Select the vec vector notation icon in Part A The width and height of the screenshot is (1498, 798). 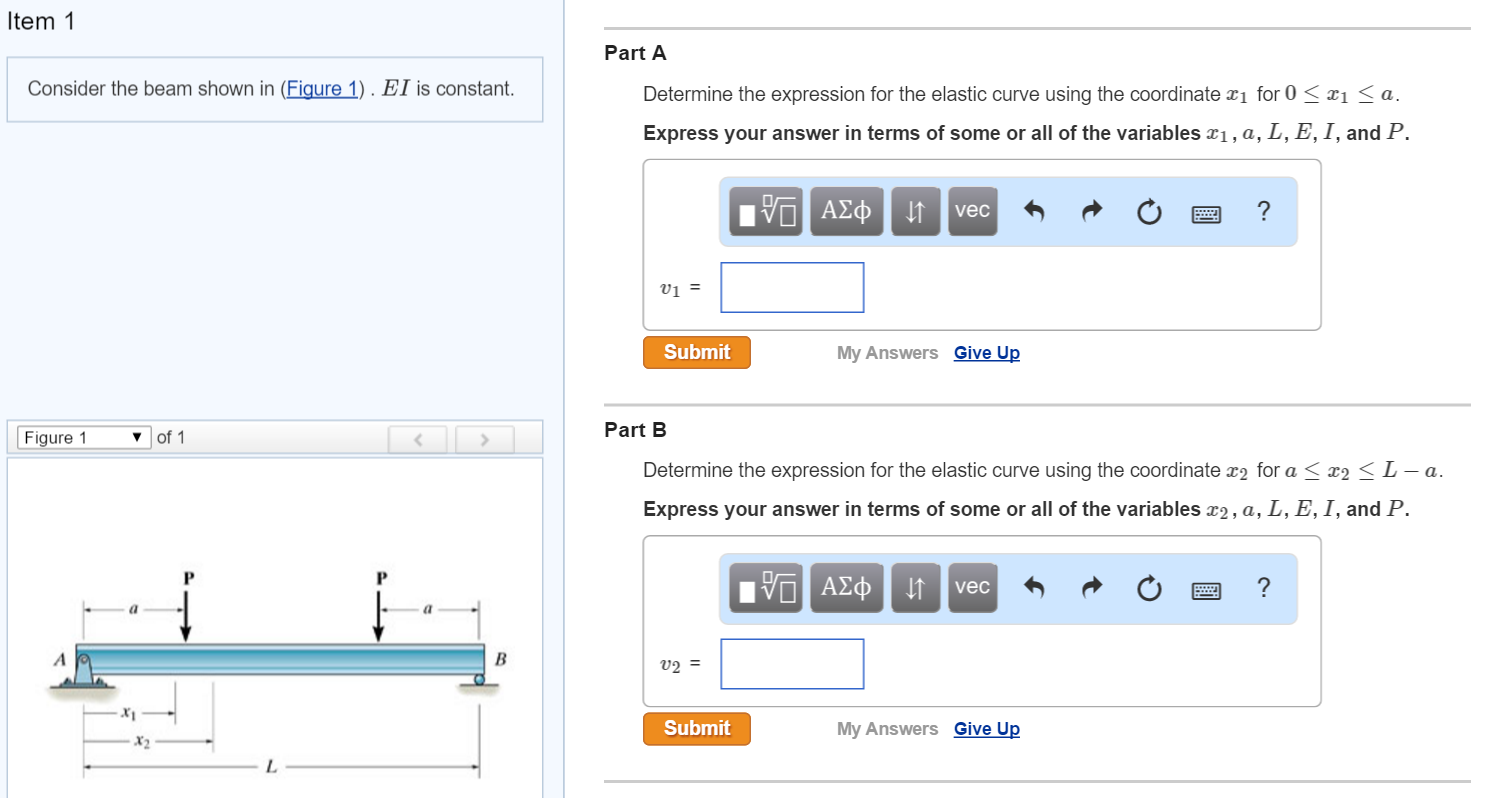coord(971,210)
